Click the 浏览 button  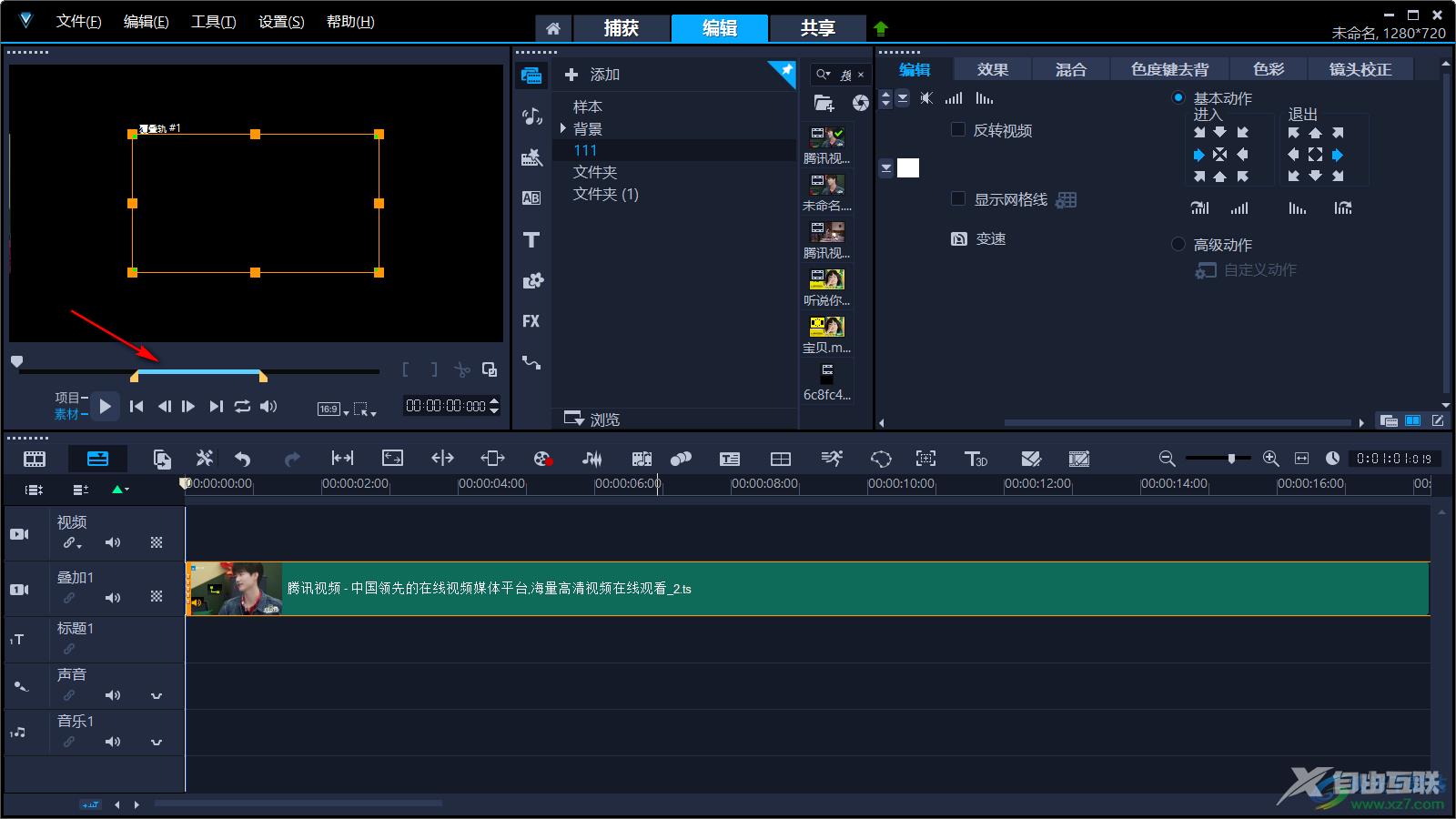pyautogui.click(x=592, y=419)
